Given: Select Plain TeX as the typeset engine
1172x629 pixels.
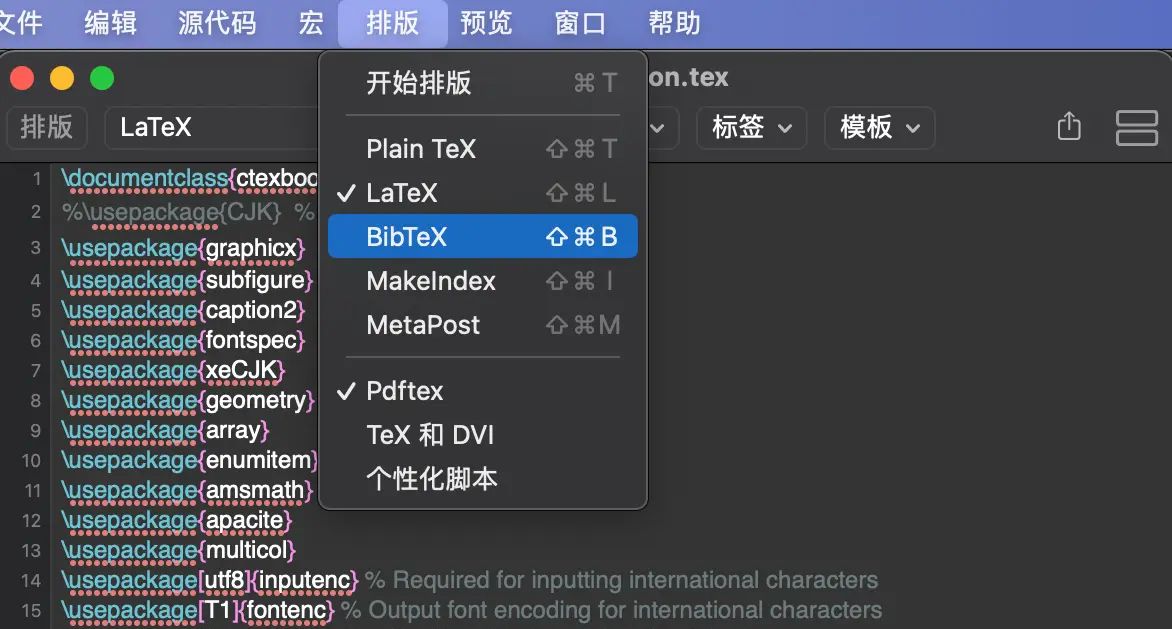Looking at the screenshot, I should click(420, 148).
